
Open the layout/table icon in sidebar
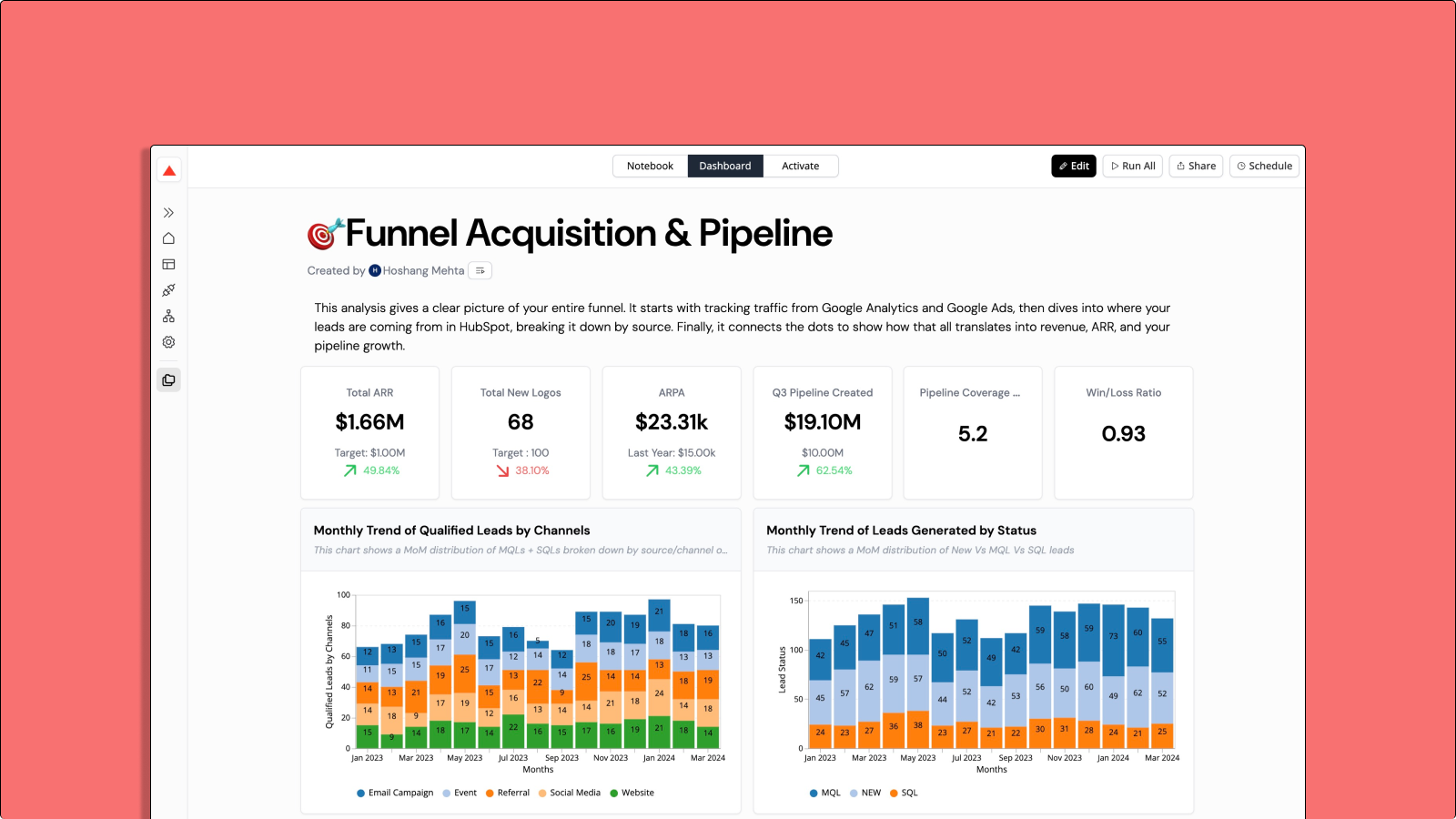tap(168, 265)
